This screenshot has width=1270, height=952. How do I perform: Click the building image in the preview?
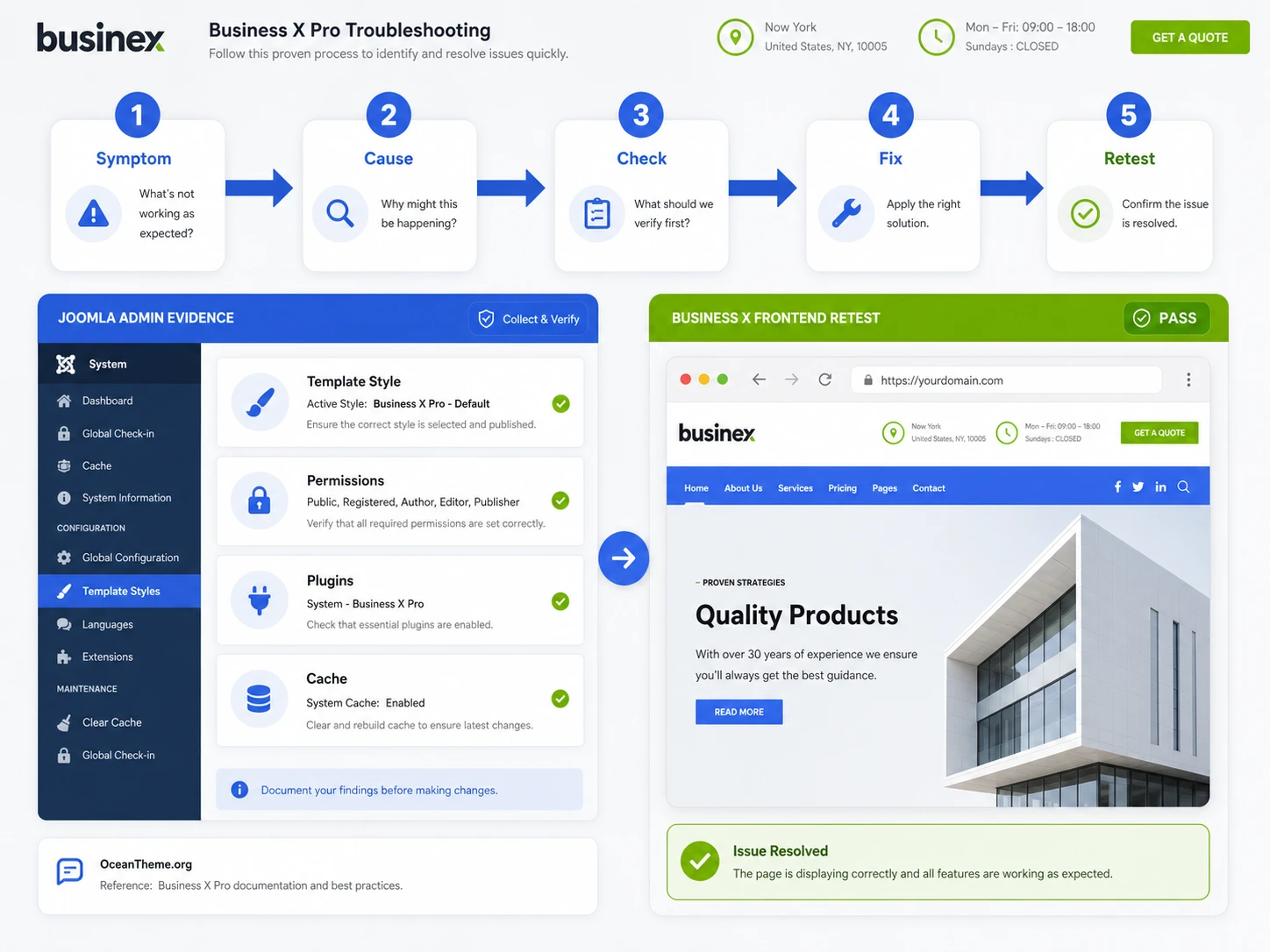(1076, 659)
